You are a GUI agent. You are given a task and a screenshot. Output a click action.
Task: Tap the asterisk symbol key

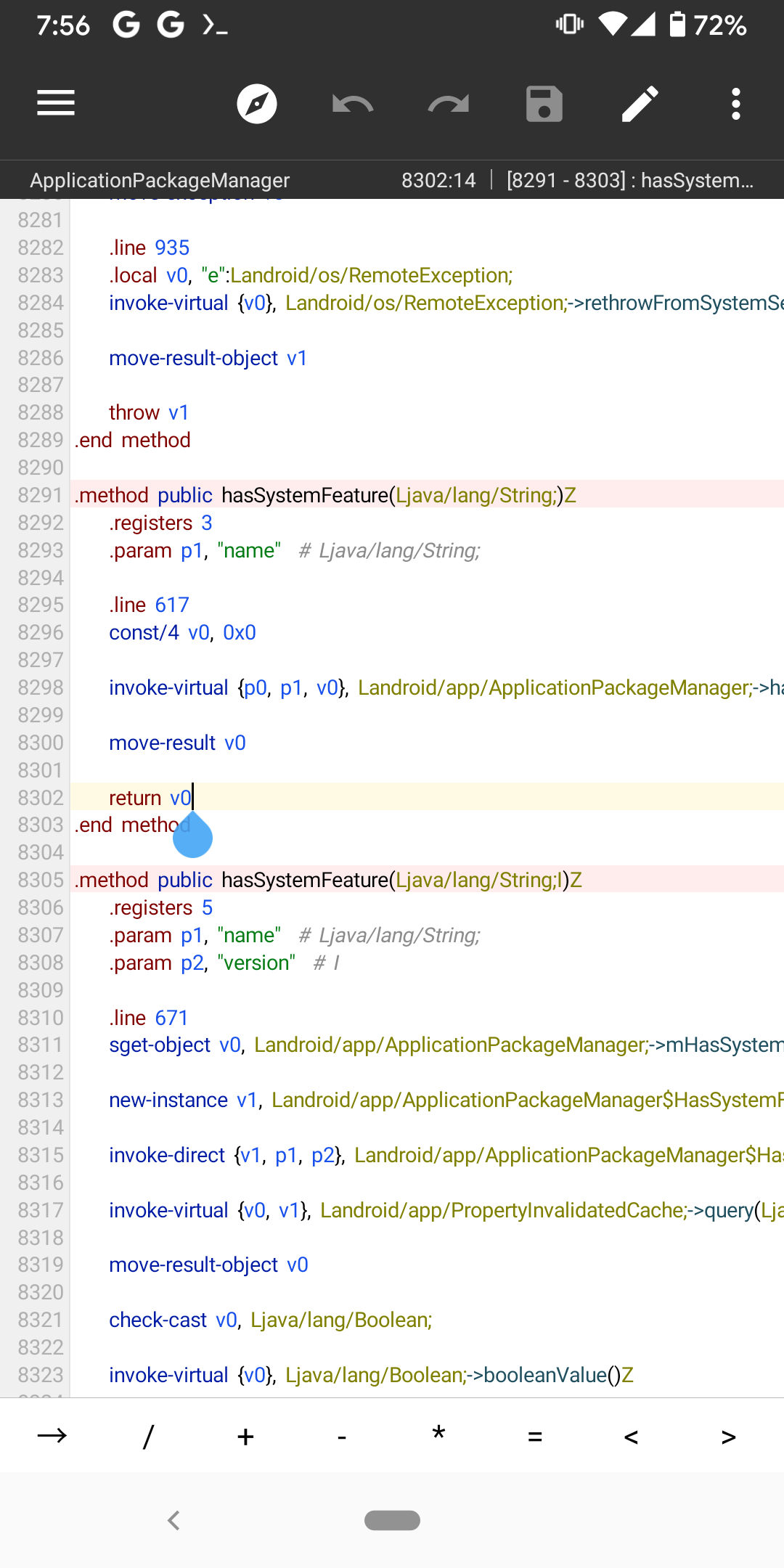tap(438, 1436)
